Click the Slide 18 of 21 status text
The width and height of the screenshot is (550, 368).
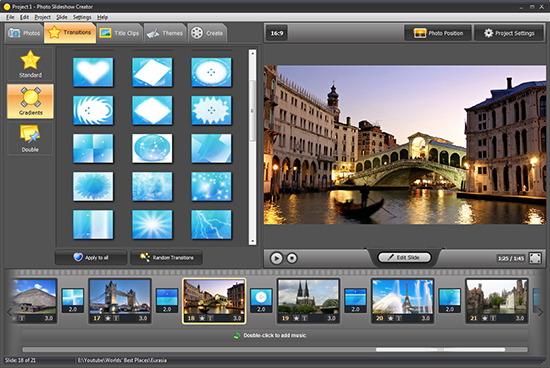point(20,360)
